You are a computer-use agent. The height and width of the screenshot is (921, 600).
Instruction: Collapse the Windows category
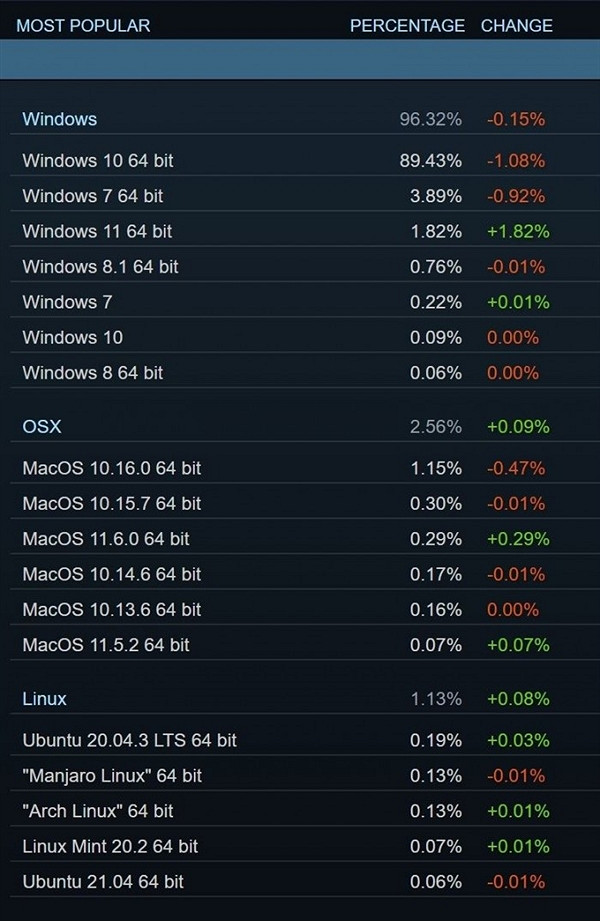pos(59,118)
